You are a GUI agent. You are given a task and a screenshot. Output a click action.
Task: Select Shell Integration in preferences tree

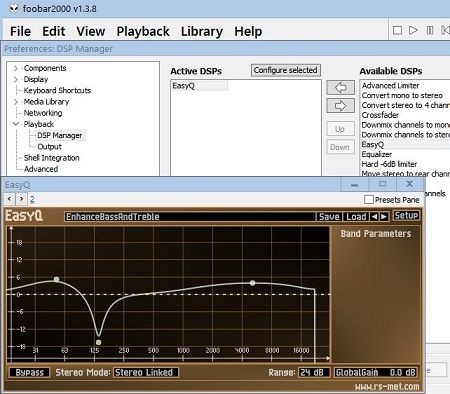click(51, 158)
